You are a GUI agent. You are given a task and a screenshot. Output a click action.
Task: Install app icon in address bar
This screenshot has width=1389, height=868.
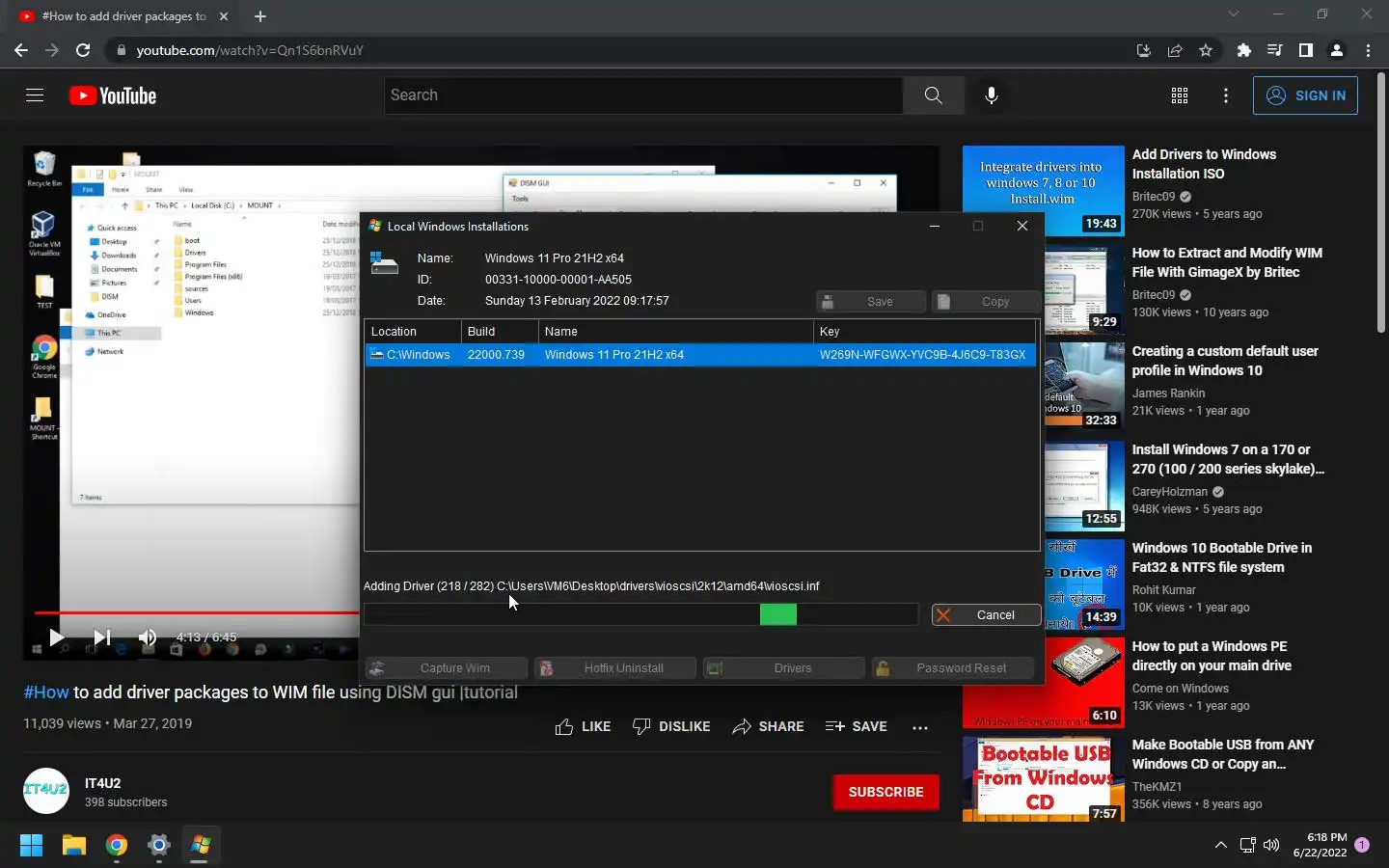(1144, 50)
